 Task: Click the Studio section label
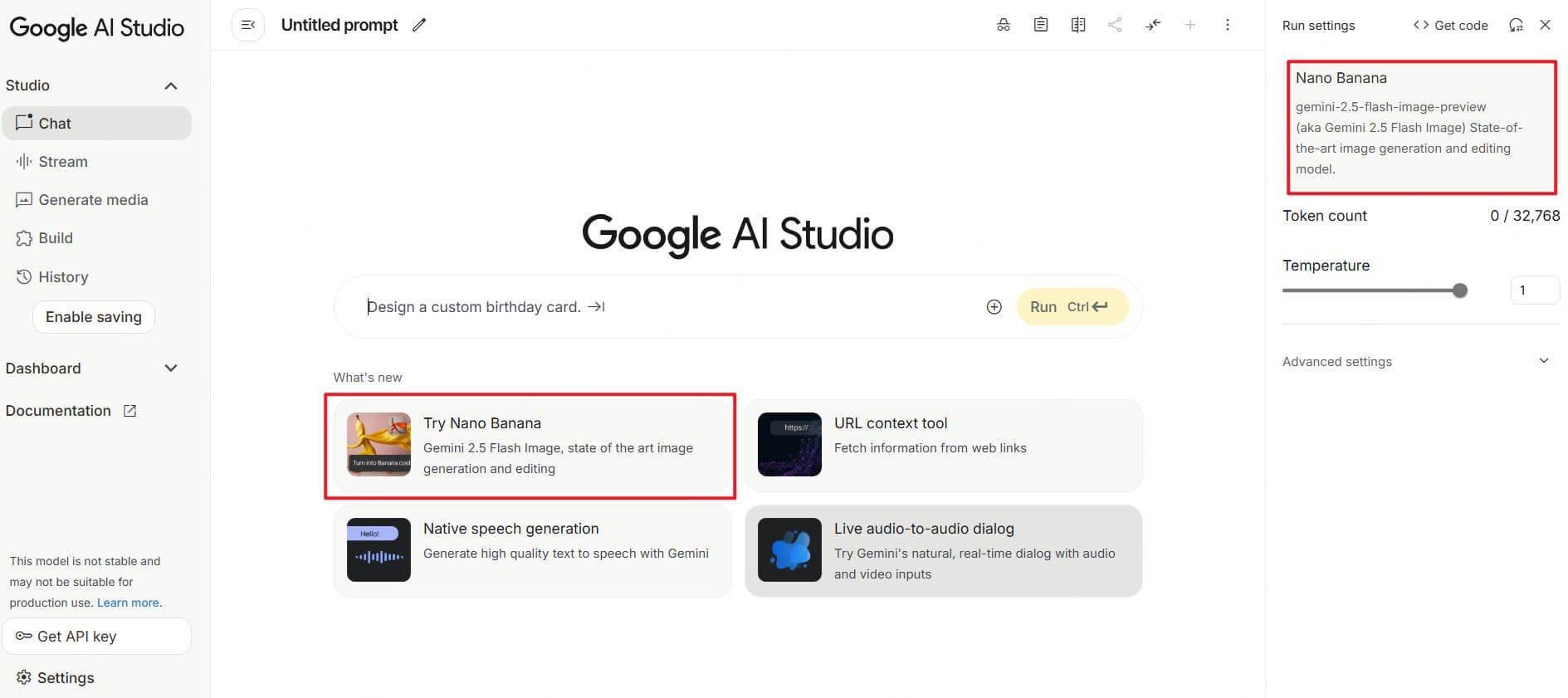(x=27, y=85)
